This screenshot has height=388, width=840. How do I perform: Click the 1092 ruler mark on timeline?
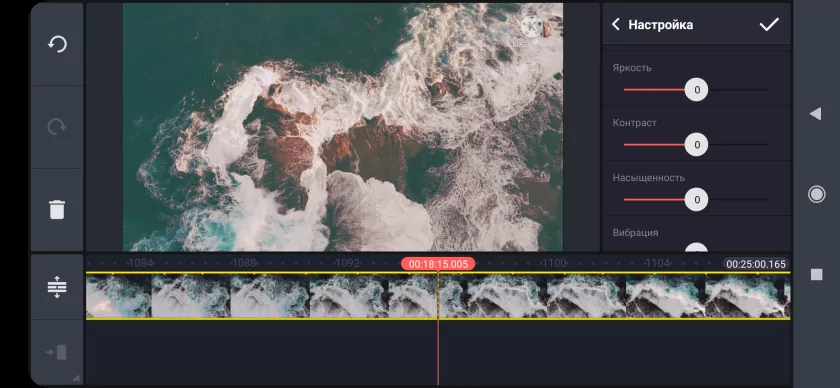347,263
